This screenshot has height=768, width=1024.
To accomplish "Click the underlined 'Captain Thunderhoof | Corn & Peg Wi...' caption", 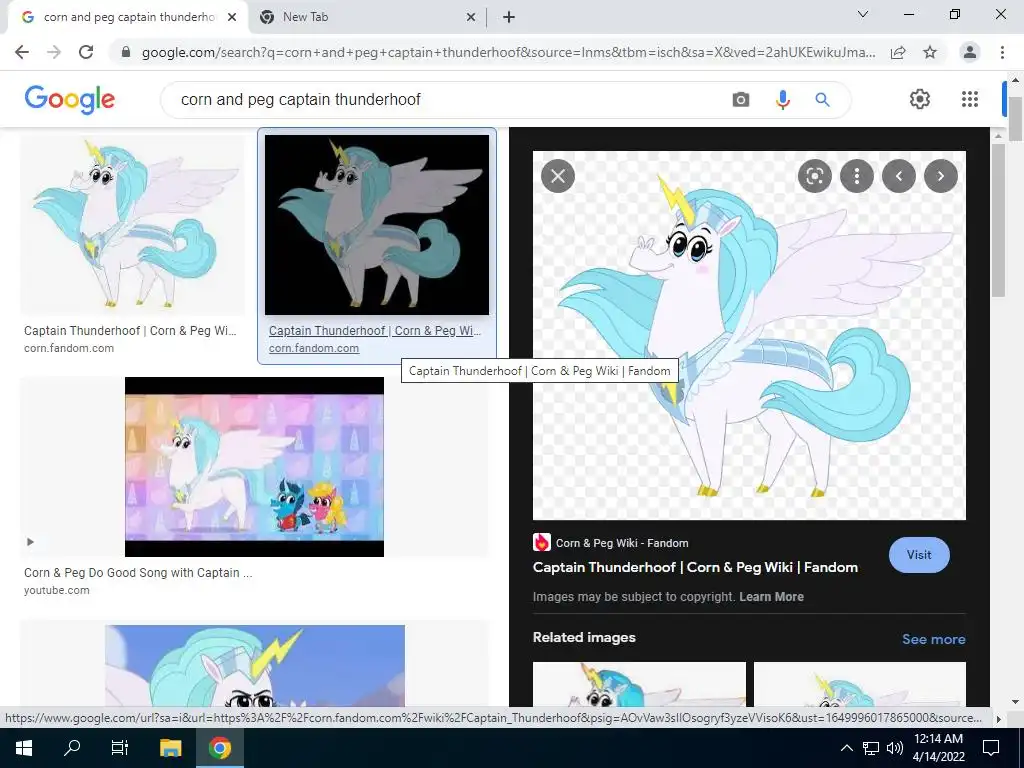I will [x=375, y=330].
